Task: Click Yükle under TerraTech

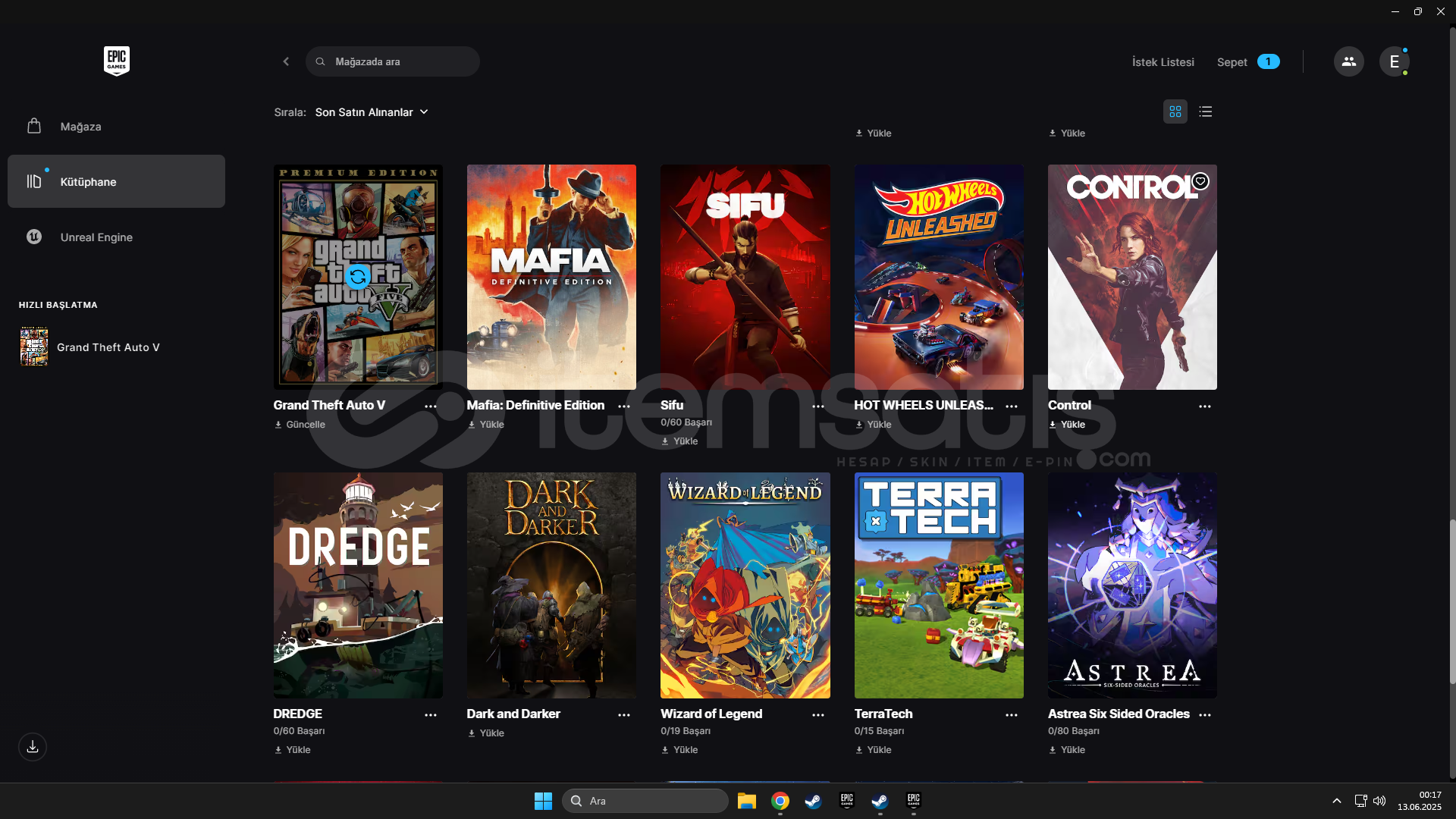Action: pyautogui.click(x=874, y=750)
